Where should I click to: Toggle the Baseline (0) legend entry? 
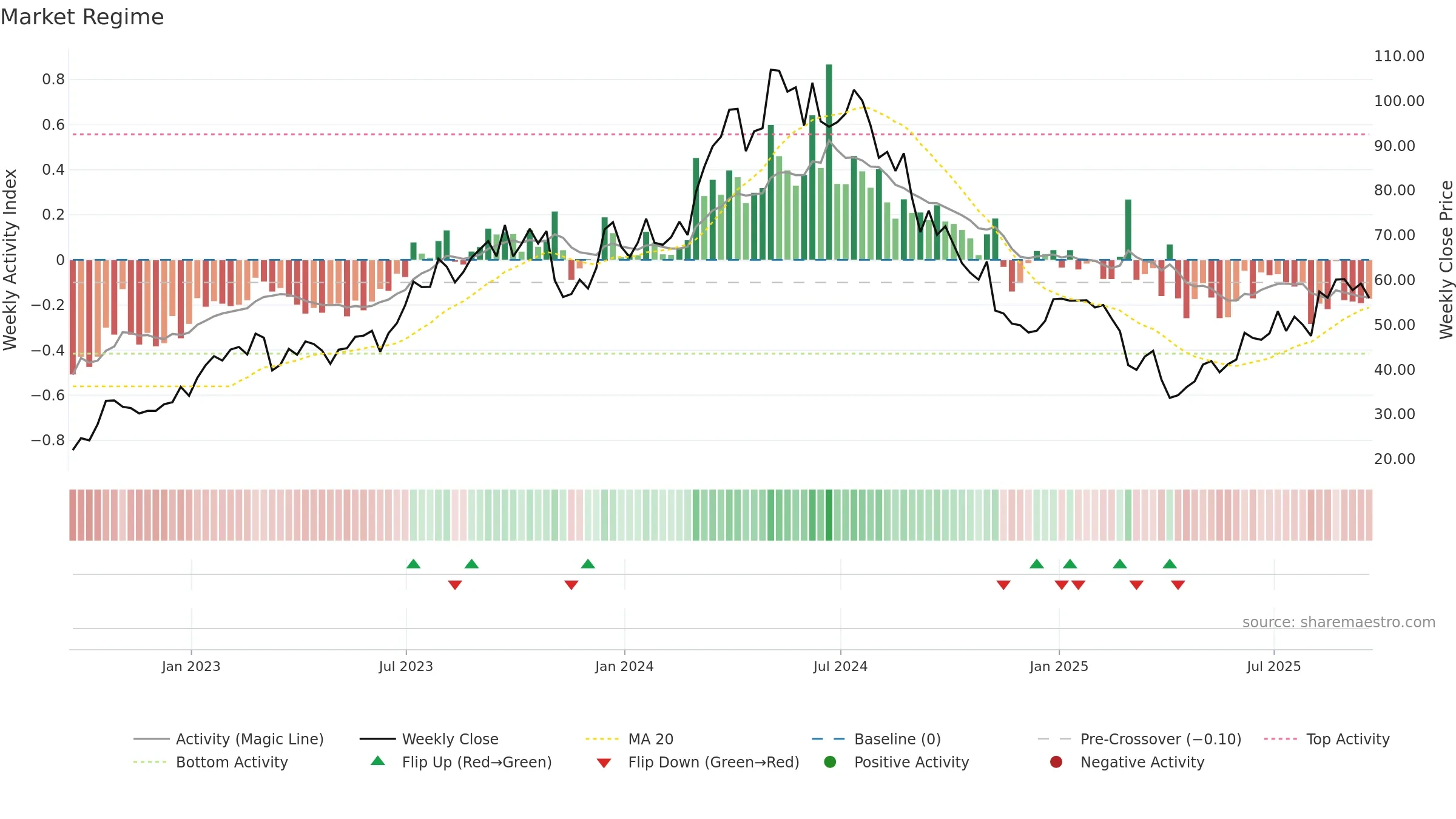pyautogui.click(x=876, y=739)
